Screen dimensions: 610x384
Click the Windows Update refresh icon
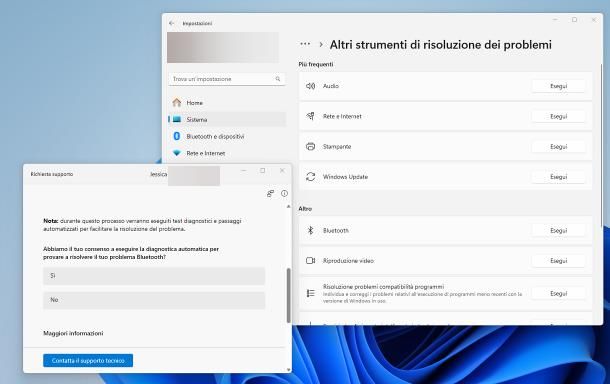tap(310, 177)
